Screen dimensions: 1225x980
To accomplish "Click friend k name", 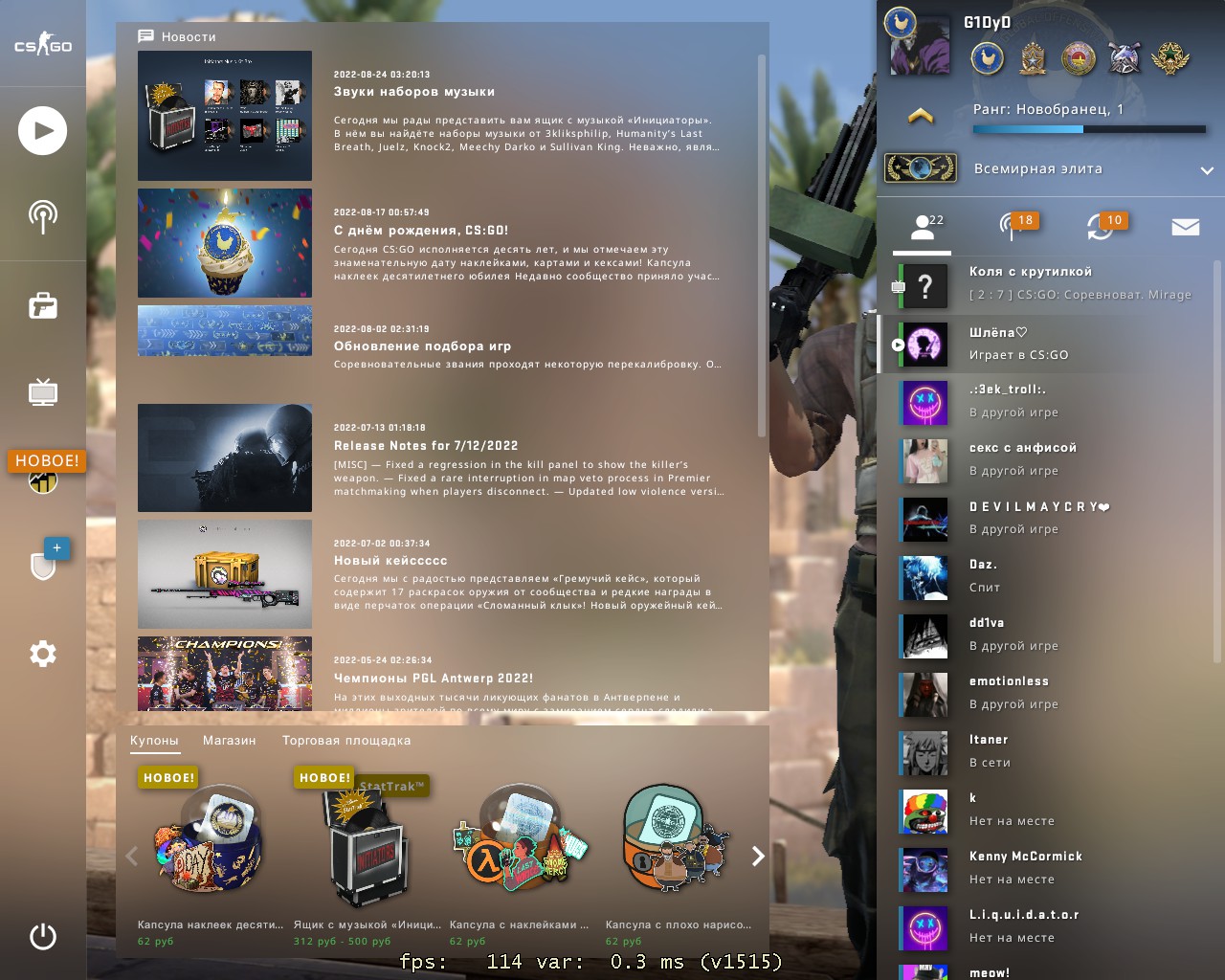I will 972,798.
